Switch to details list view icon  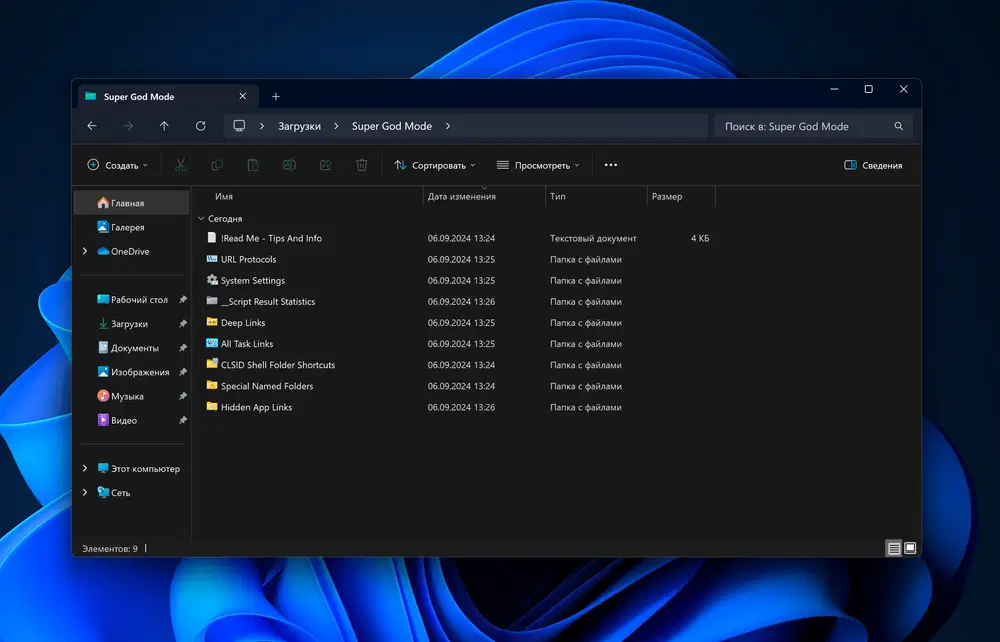click(x=894, y=548)
